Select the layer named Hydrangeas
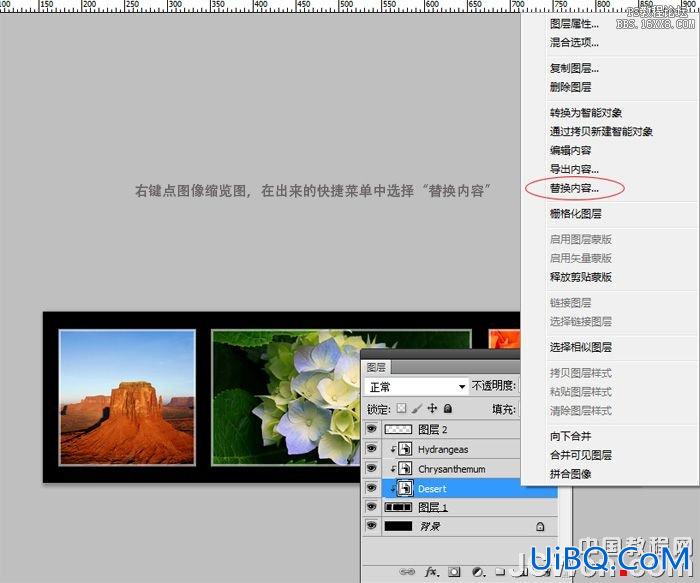The height and width of the screenshot is (583, 700). [x=443, y=450]
